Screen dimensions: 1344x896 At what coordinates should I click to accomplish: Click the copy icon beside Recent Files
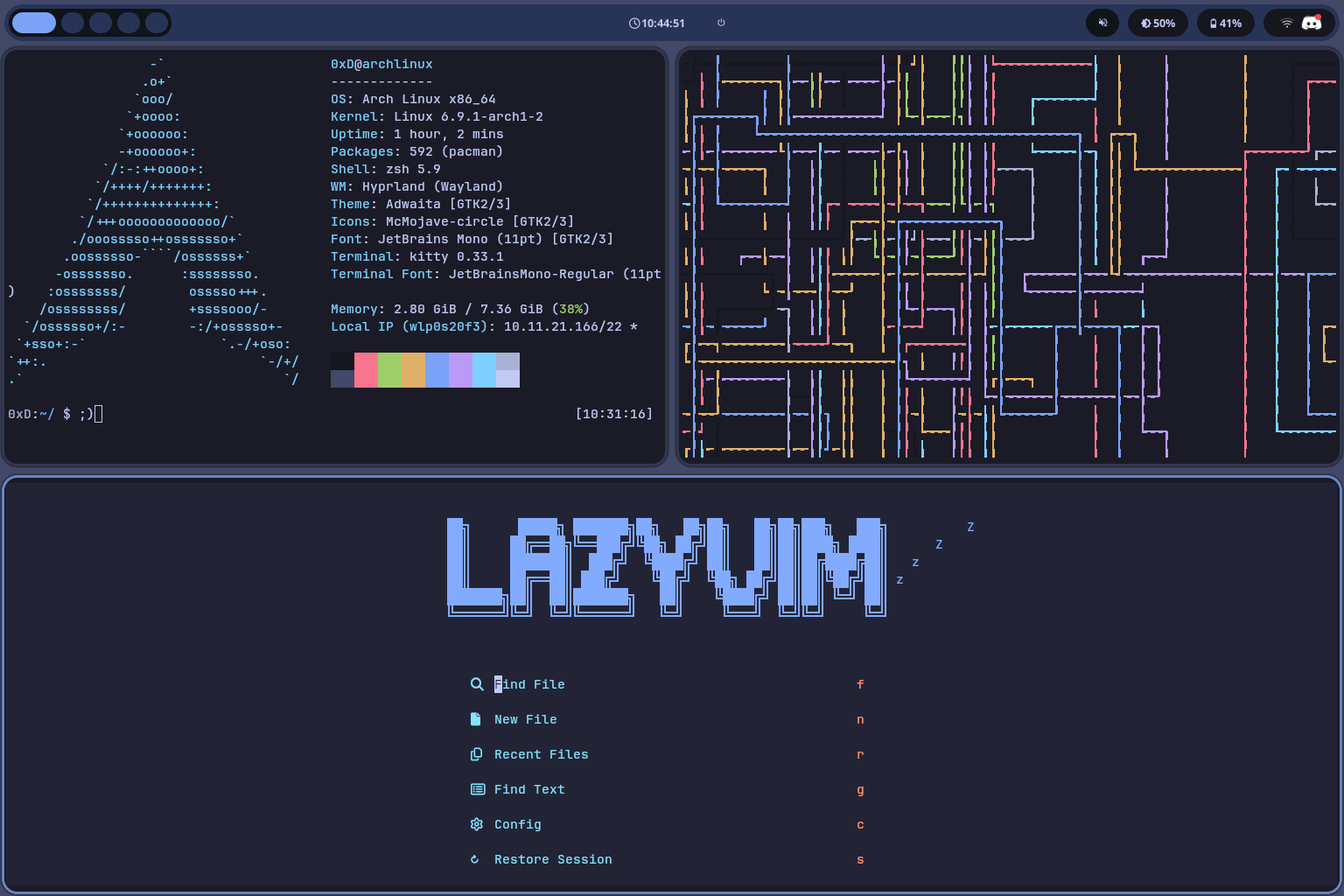pyautogui.click(x=477, y=754)
